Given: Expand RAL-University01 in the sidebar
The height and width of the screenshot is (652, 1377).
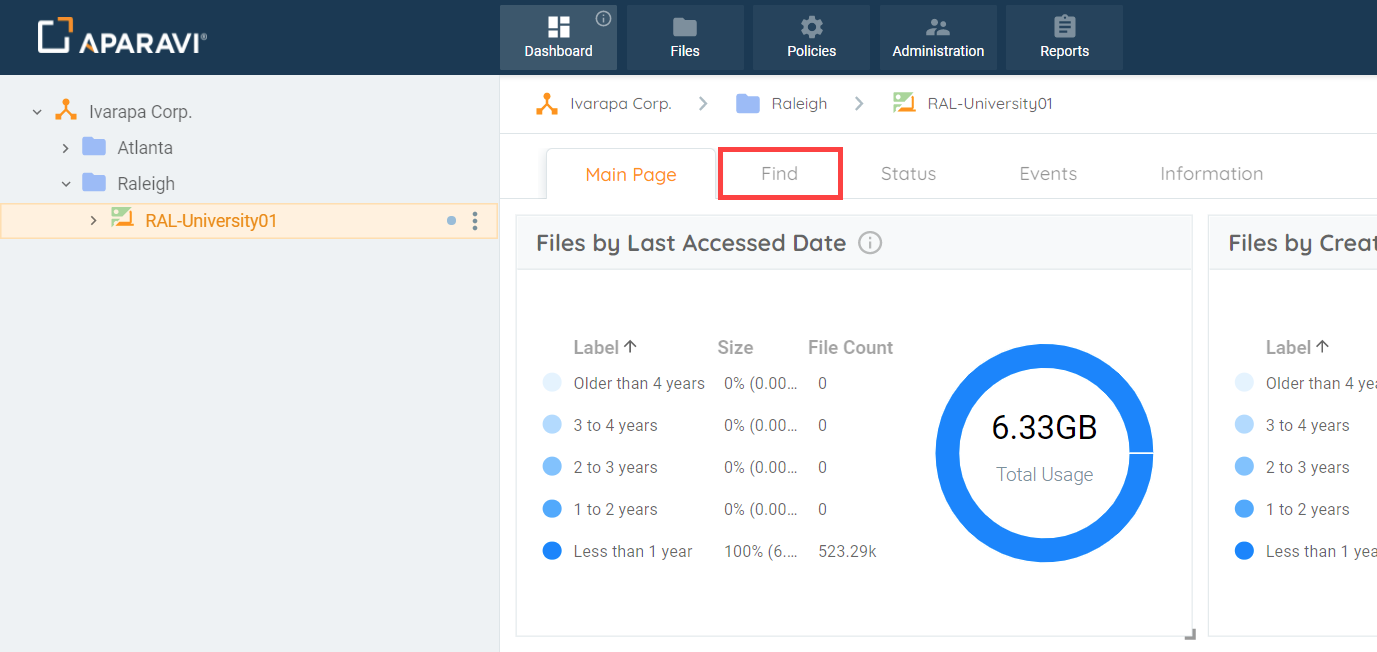Looking at the screenshot, I should click(x=93, y=220).
